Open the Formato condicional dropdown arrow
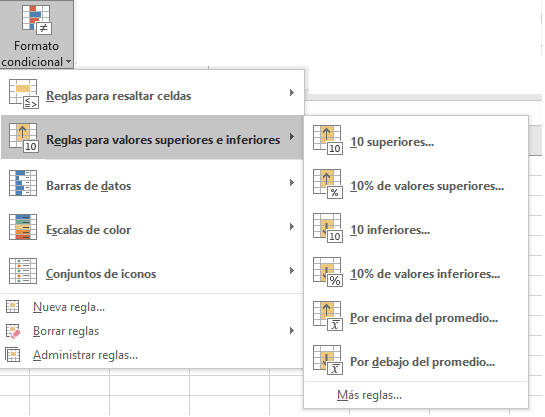545x417 pixels. coord(68,62)
